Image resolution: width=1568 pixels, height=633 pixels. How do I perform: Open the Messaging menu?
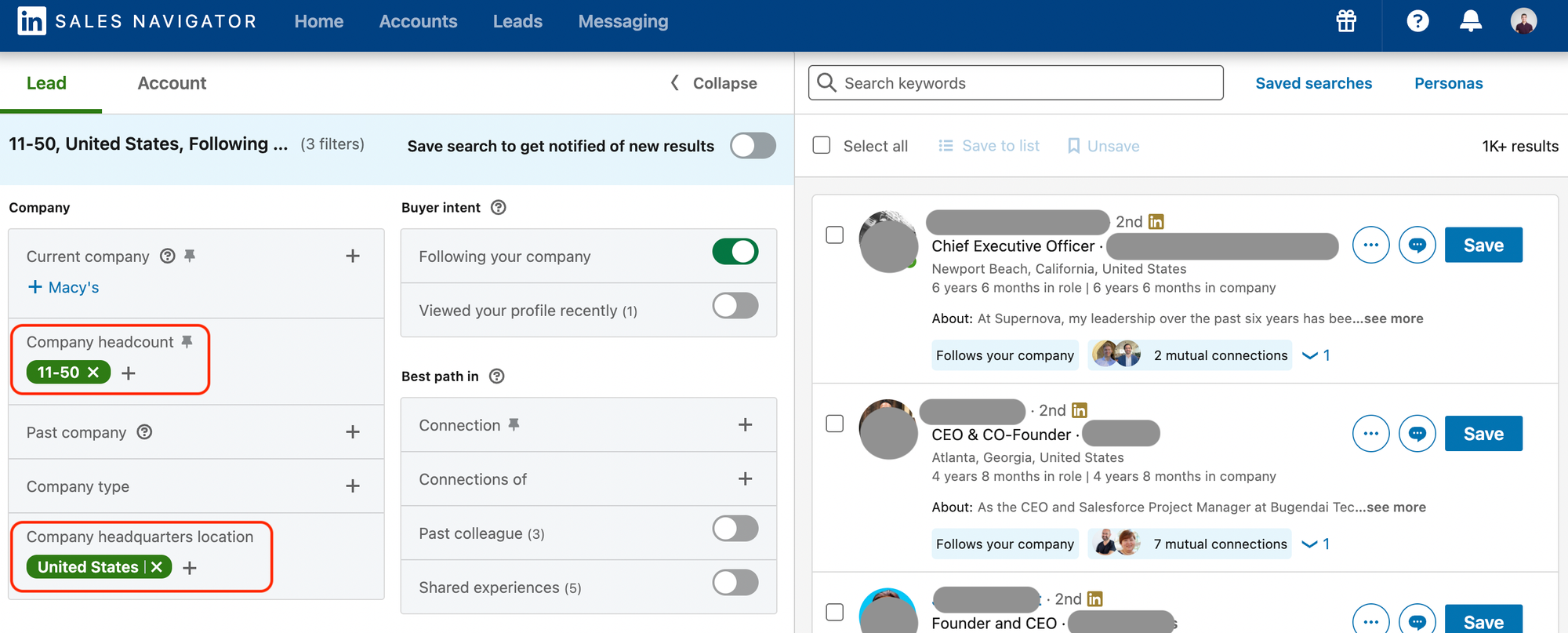(623, 21)
